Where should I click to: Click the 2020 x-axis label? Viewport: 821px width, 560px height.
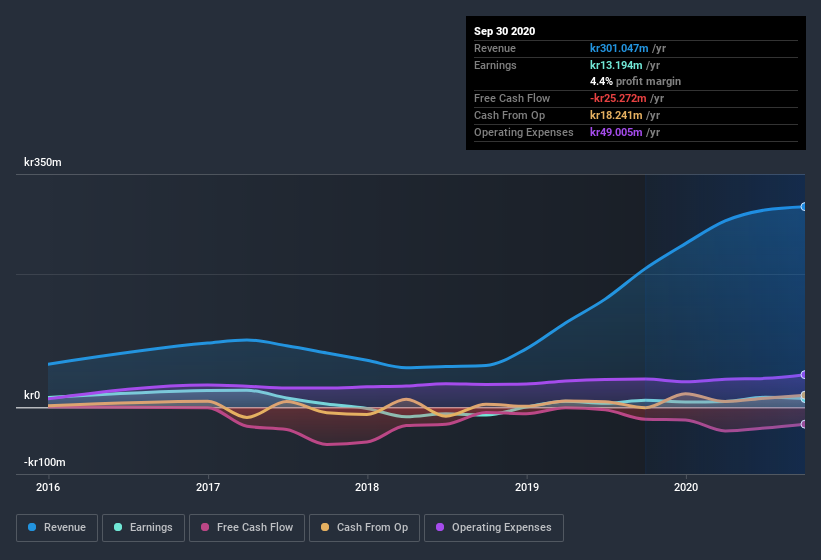pos(686,487)
